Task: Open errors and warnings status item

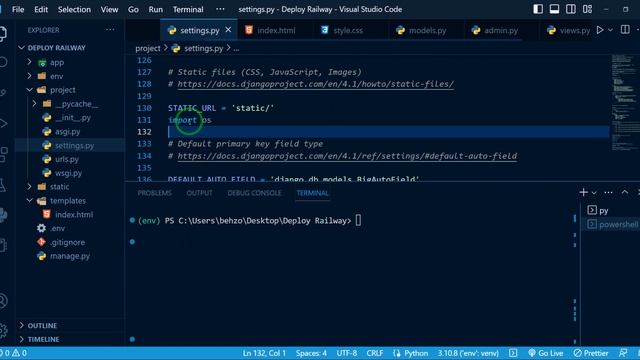Action: (x=14, y=353)
